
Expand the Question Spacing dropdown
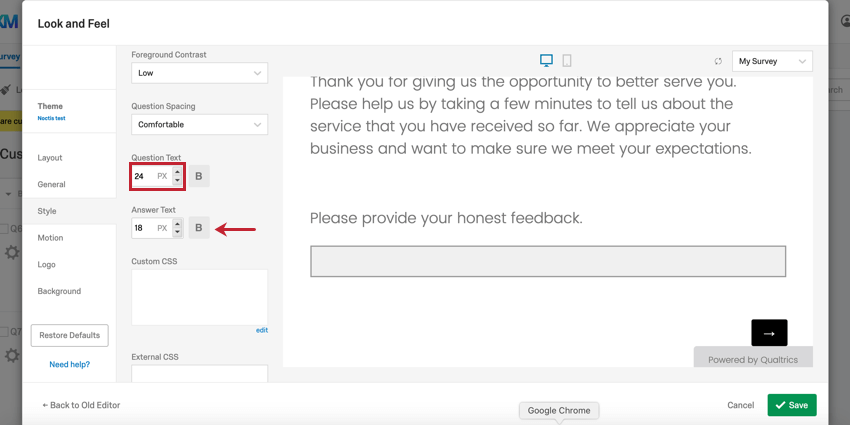point(199,125)
